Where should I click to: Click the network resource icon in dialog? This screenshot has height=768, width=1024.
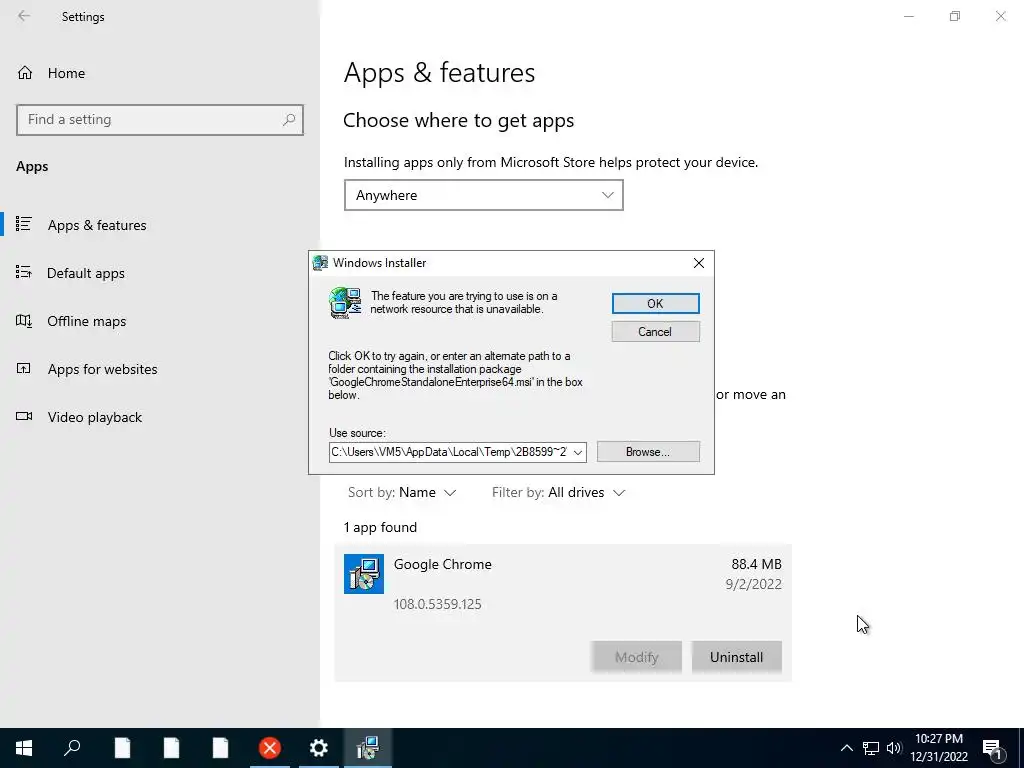[345, 303]
